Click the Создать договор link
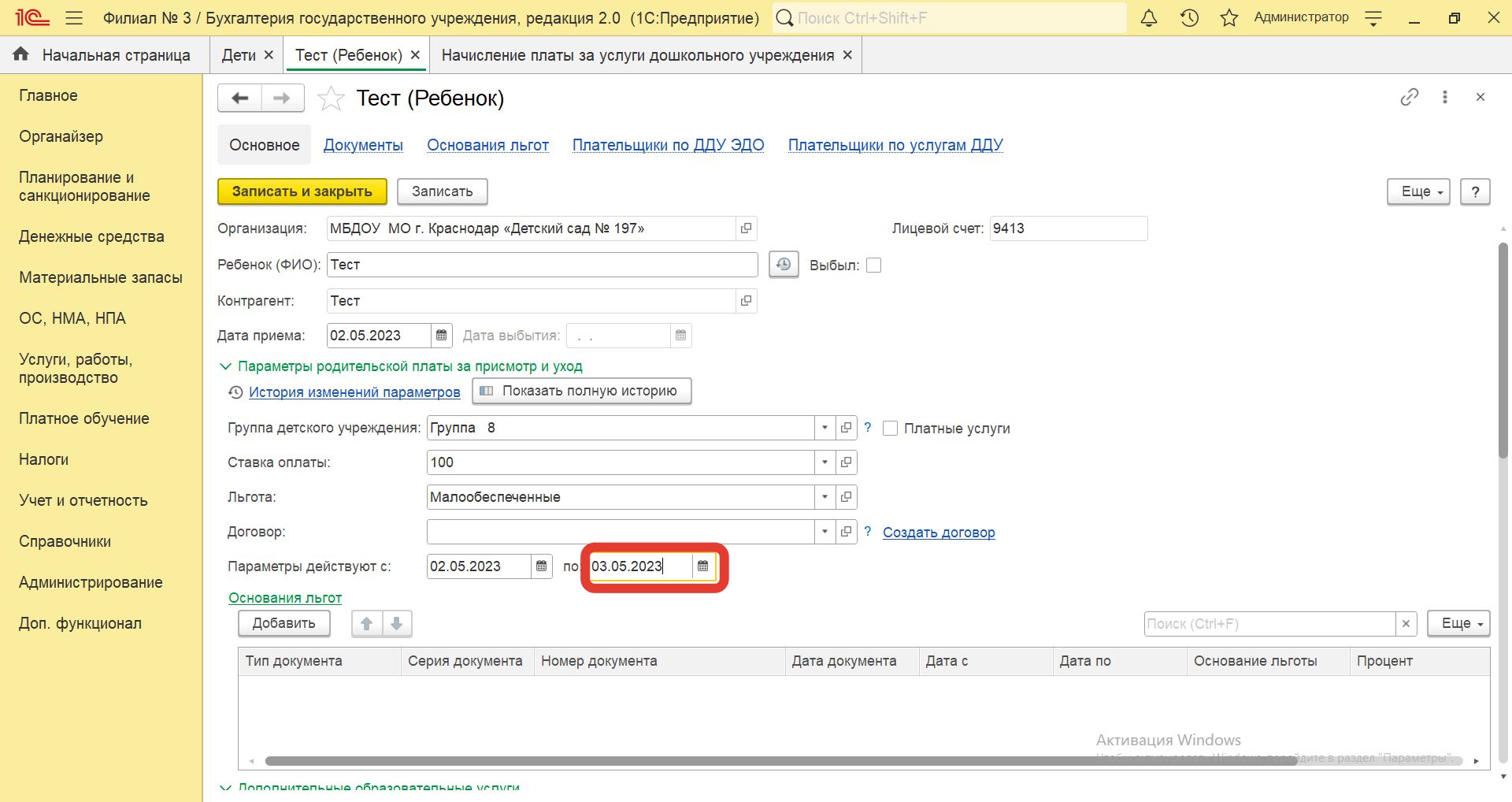Viewport: 1512px width, 802px height. click(x=939, y=533)
